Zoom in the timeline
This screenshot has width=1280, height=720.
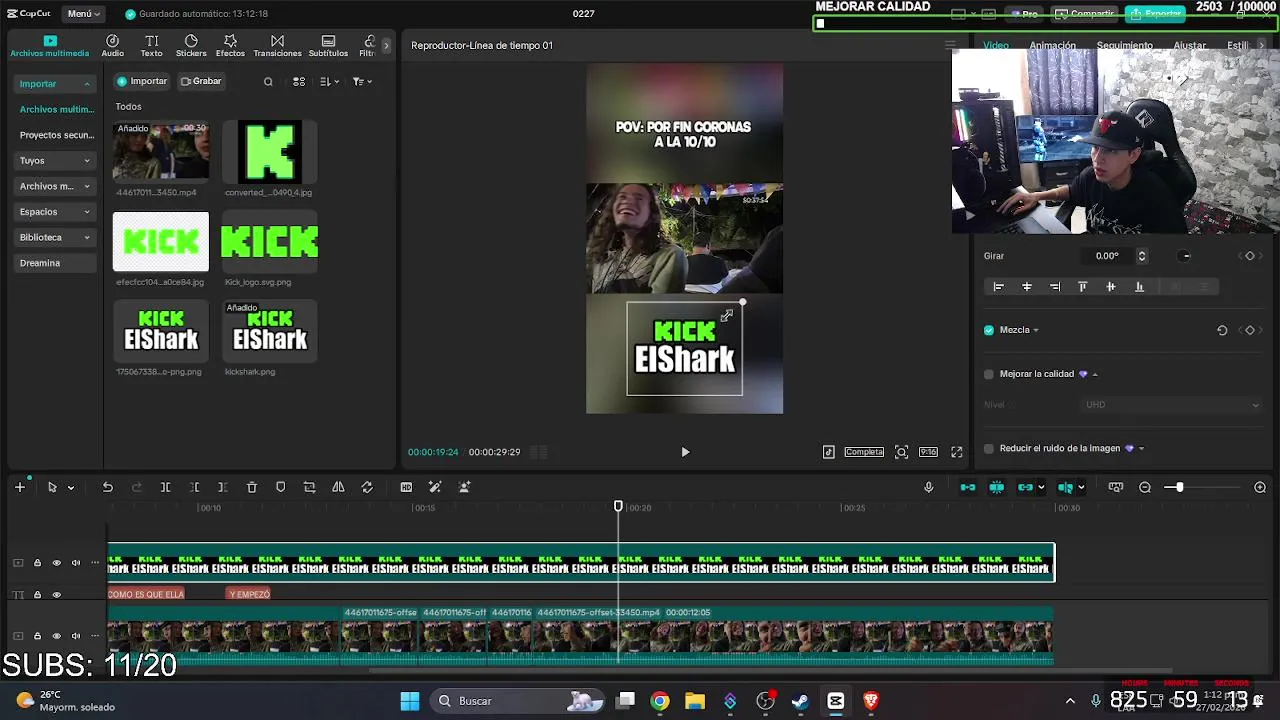click(1260, 487)
